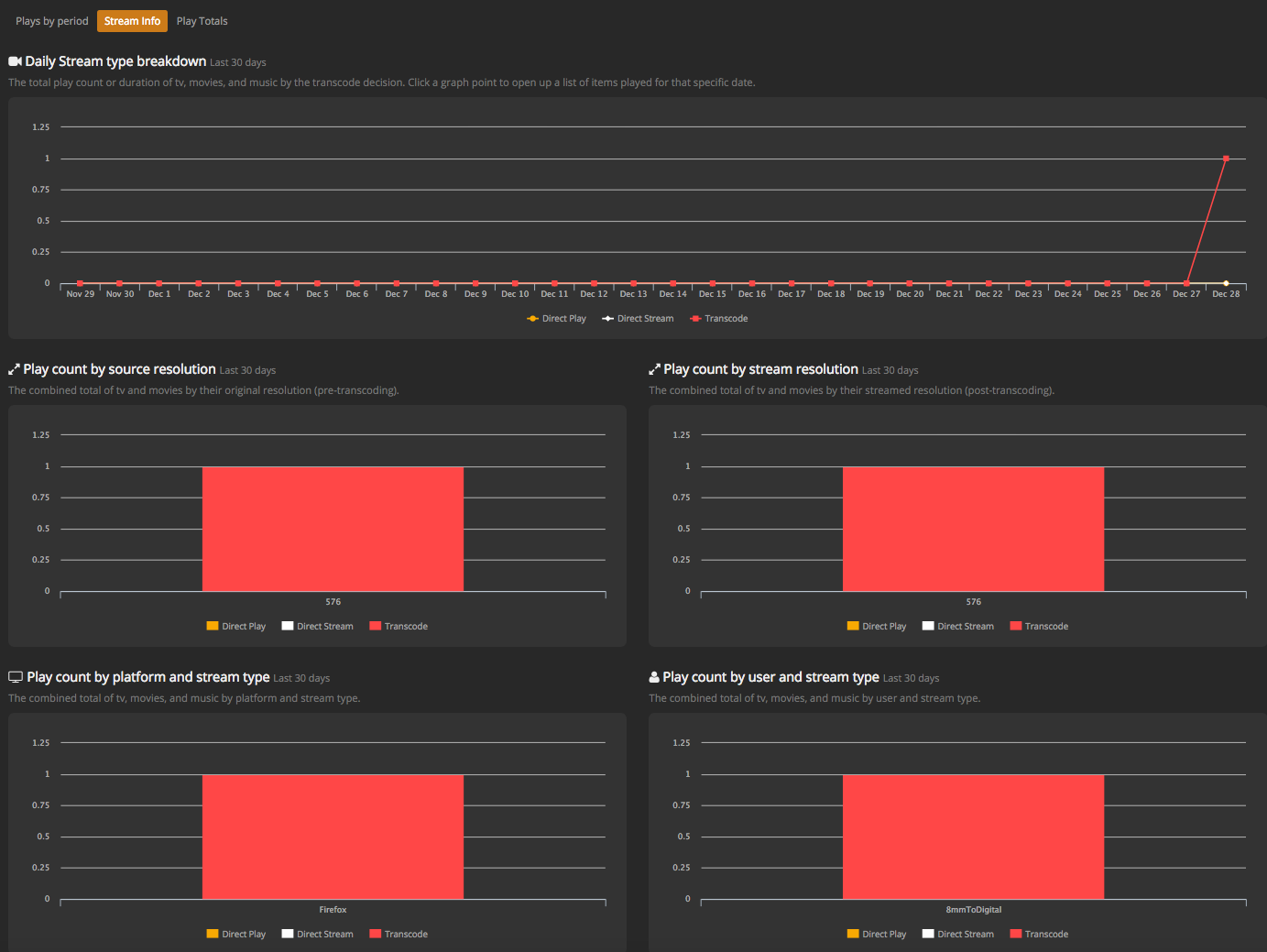The width and height of the screenshot is (1267, 952).
Task: Toggle Transcode in user chart legend
Action: pyautogui.click(x=1039, y=935)
